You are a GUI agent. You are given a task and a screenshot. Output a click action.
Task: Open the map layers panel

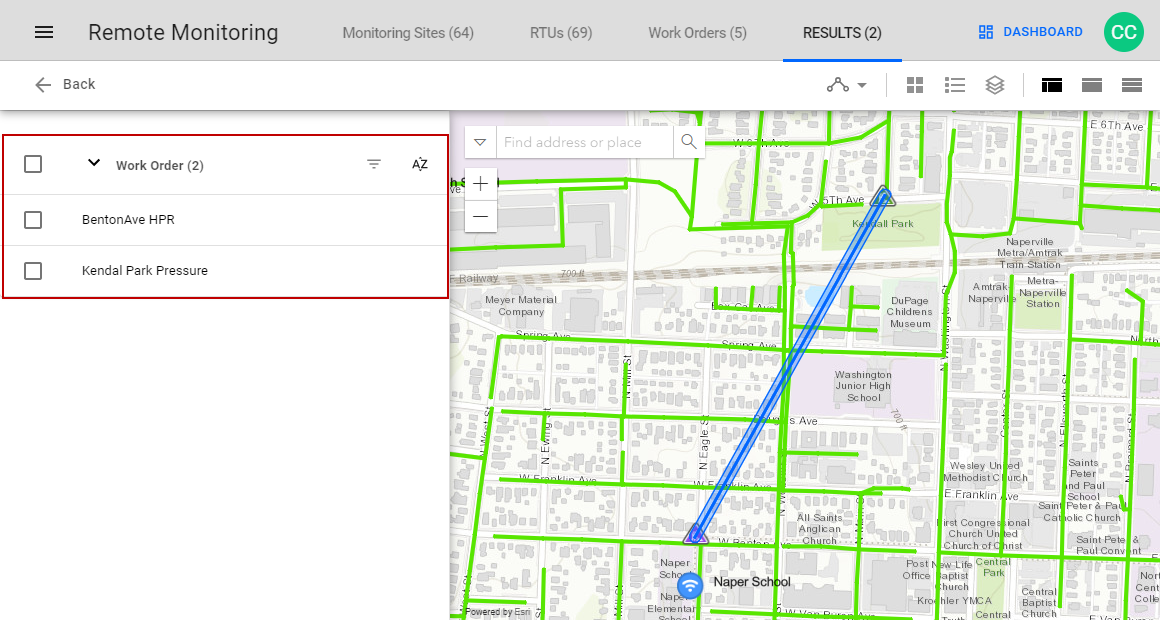point(995,84)
